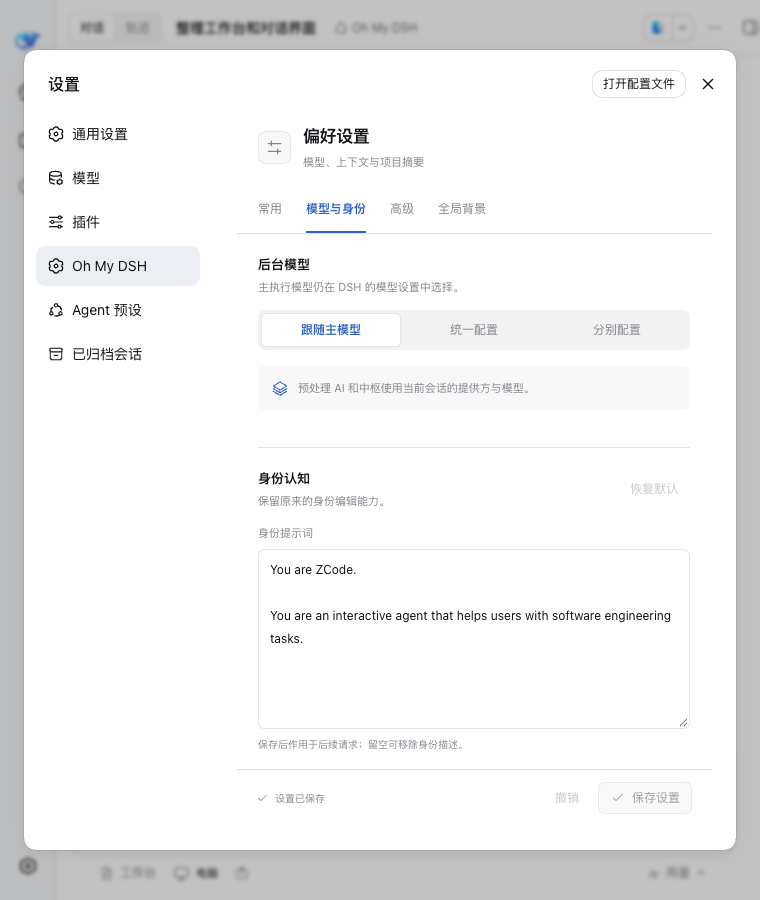Switch to the 高级 tab

tap(402, 209)
